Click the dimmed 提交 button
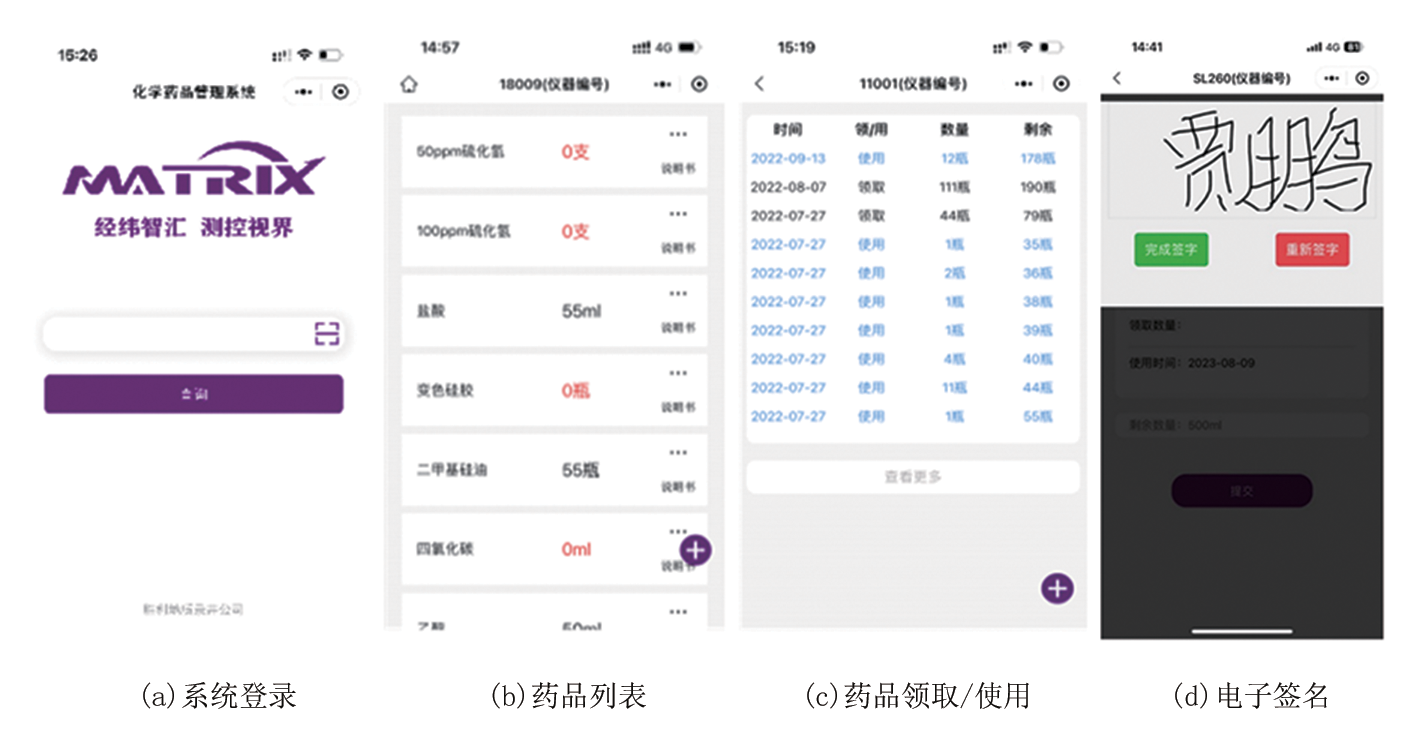 tap(1241, 491)
